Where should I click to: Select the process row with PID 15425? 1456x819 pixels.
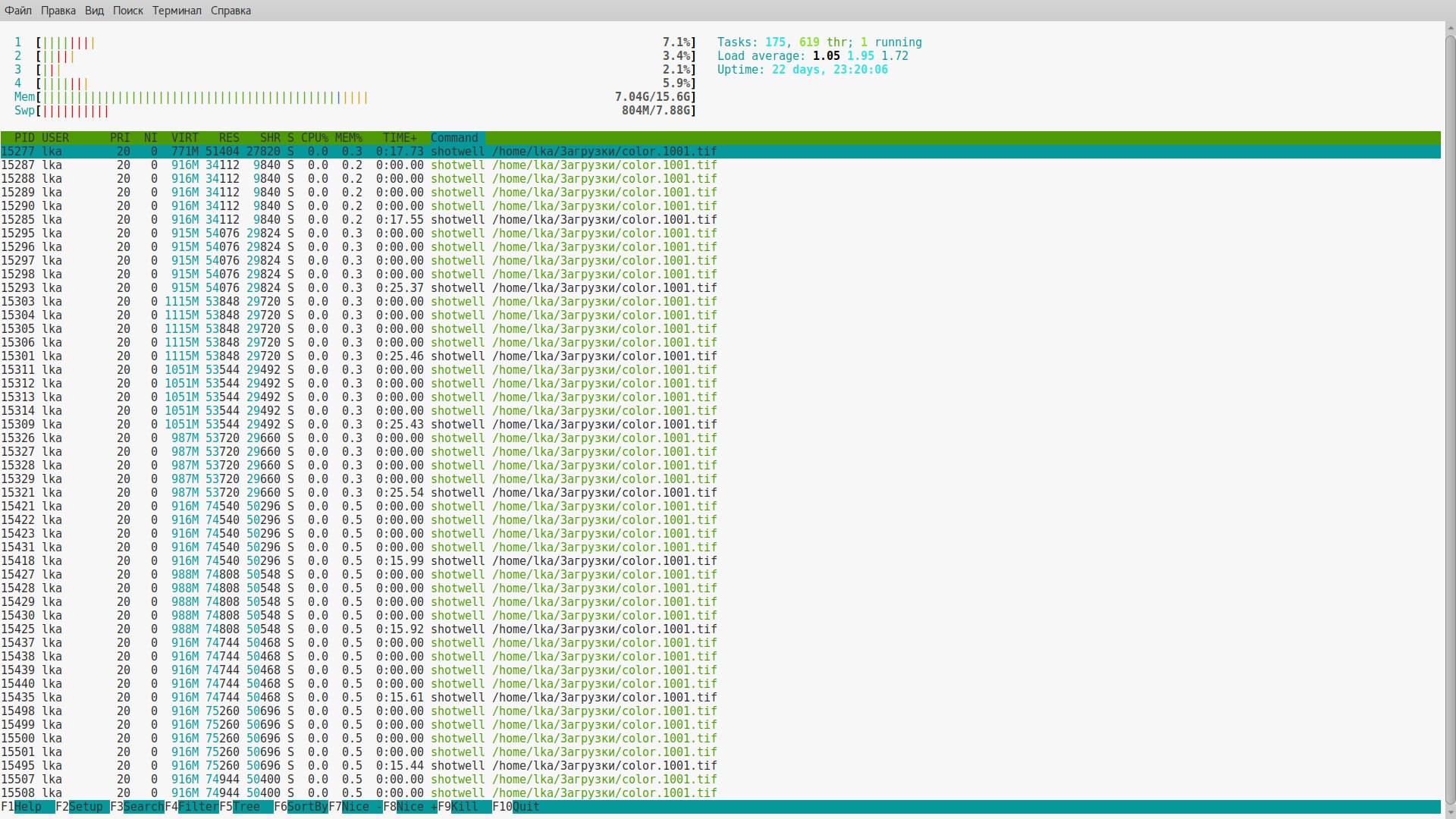(720, 629)
